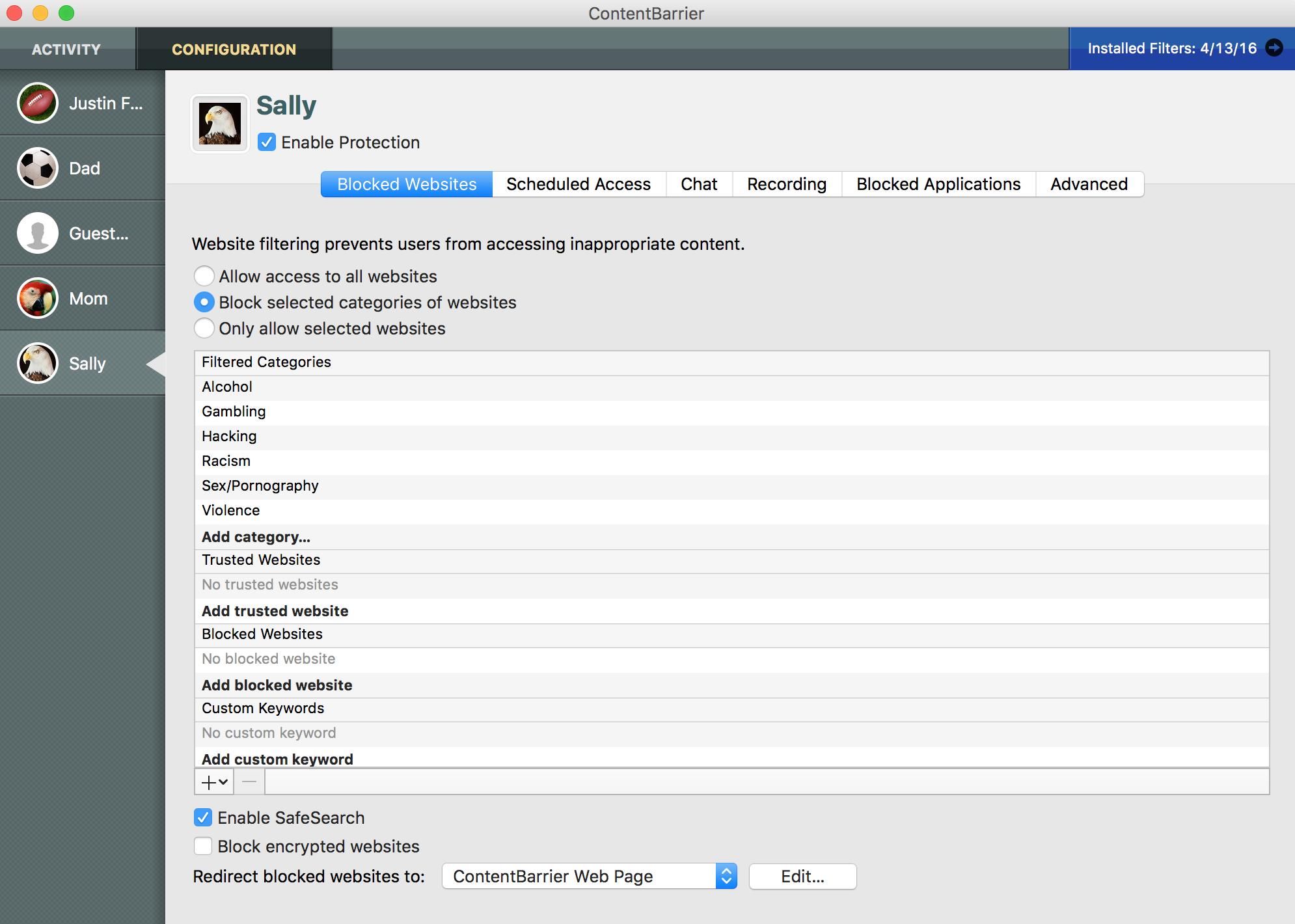1295x924 pixels.
Task: Open the Recording tab
Action: click(x=787, y=184)
